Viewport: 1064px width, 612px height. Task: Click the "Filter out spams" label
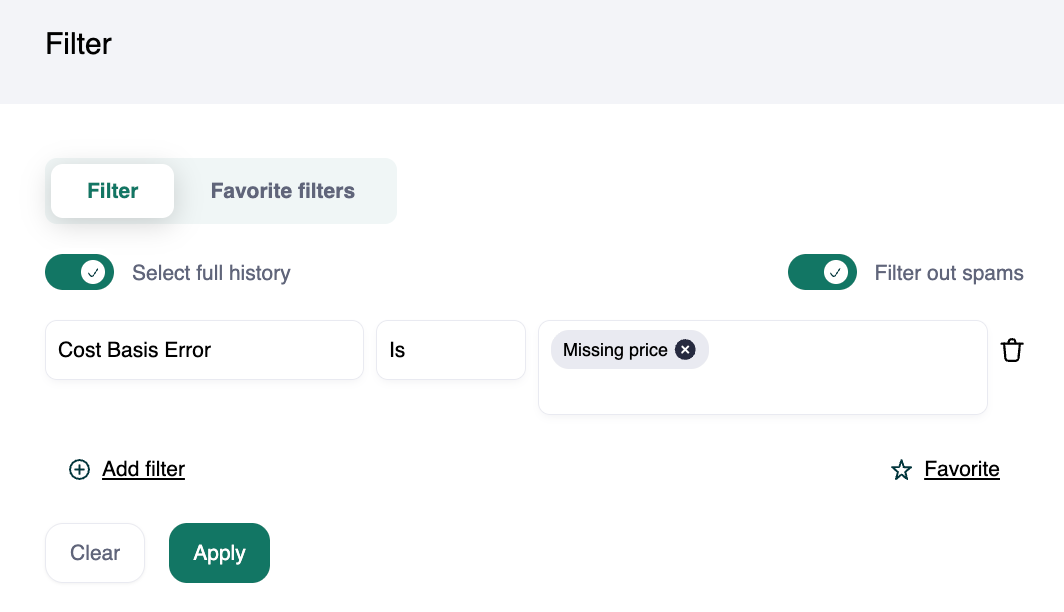point(949,273)
